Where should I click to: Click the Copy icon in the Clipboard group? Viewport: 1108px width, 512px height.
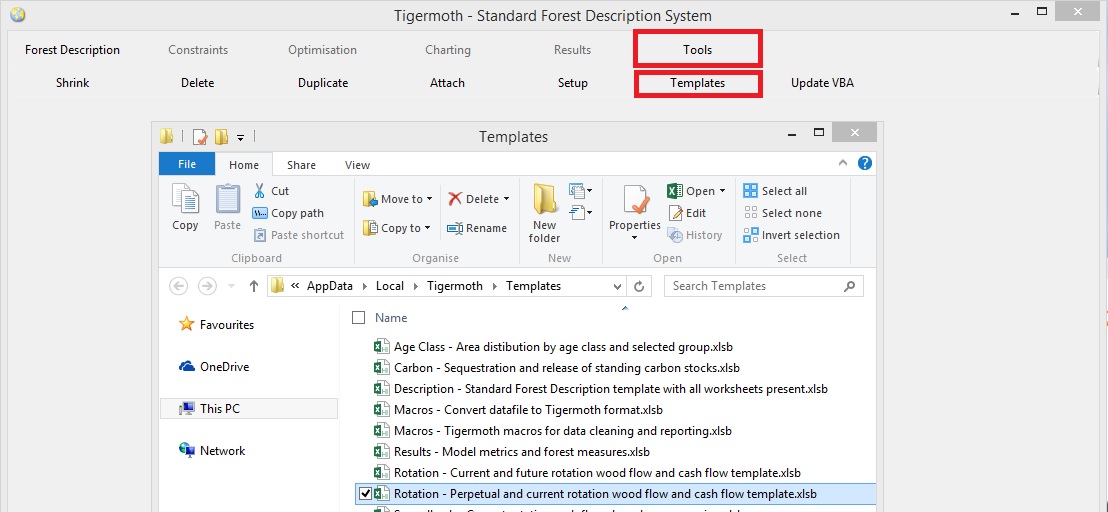click(185, 199)
